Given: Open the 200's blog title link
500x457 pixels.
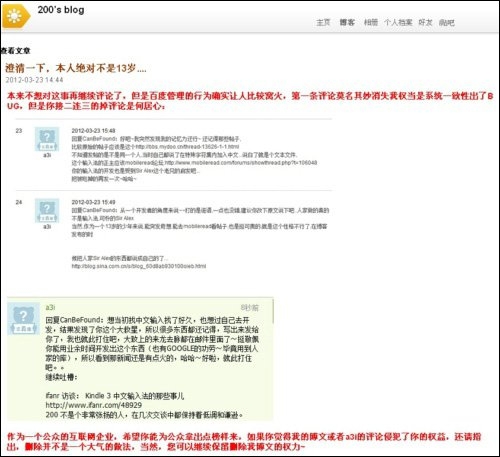Looking at the screenshot, I should click(61, 10).
